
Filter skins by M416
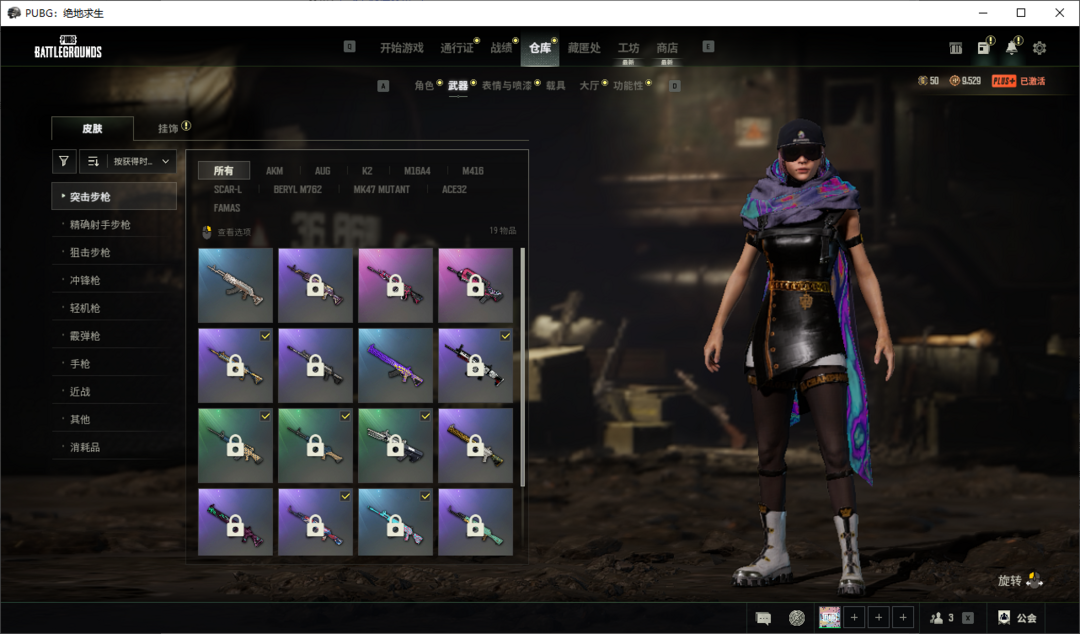472,171
